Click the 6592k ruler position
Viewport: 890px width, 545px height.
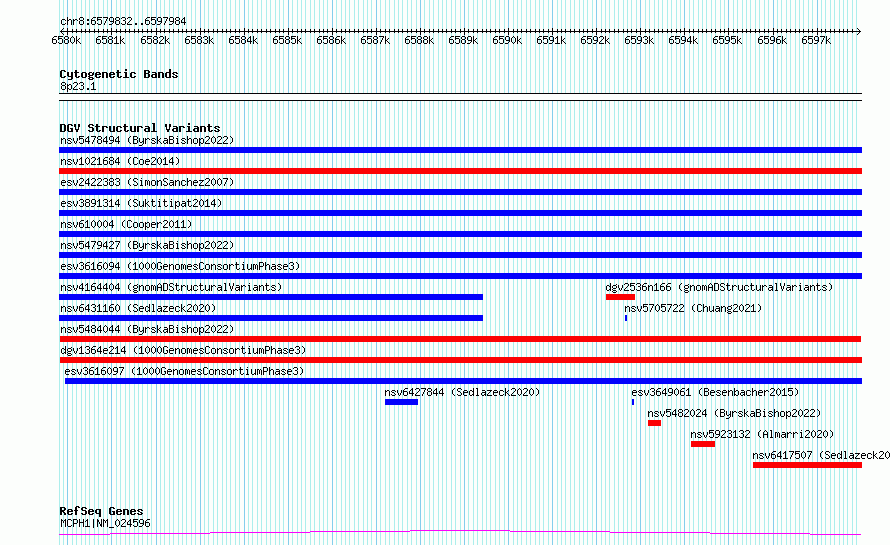click(595, 40)
